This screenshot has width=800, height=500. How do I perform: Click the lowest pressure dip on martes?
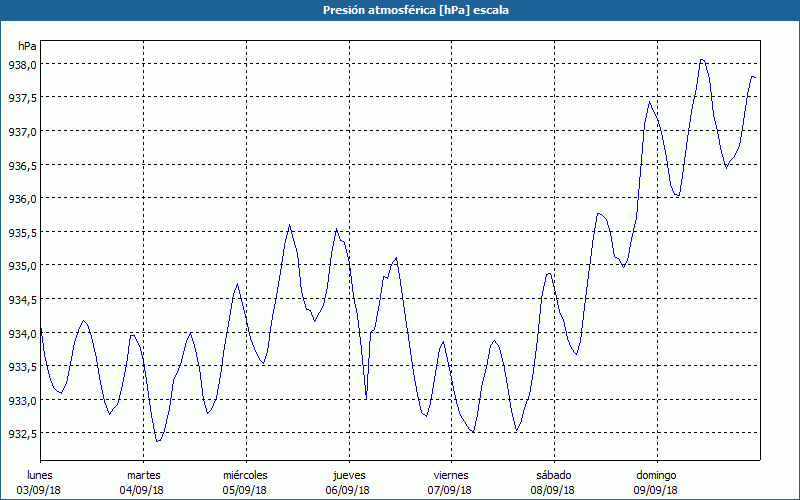click(158, 441)
